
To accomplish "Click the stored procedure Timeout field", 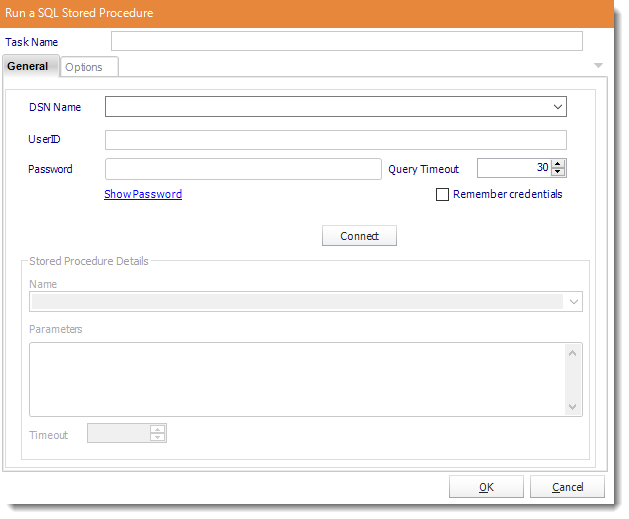I will [119, 433].
